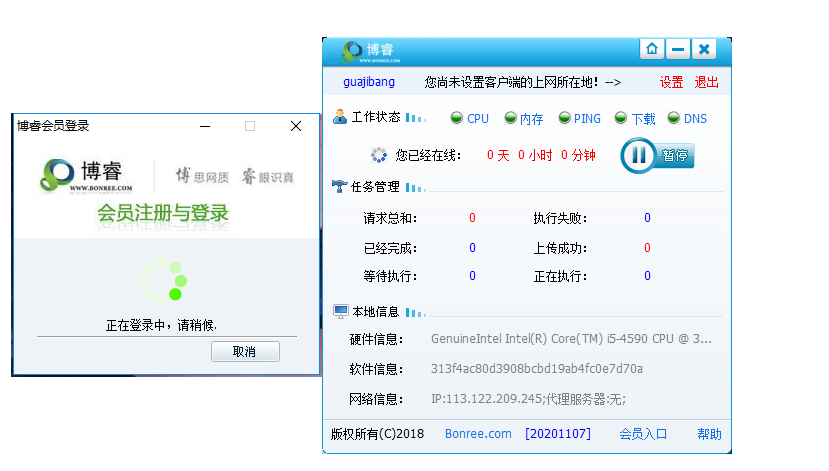Pause the client with 暂停 button
Image resolution: width=829 pixels, height=471 pixels.
pos(657,155)
